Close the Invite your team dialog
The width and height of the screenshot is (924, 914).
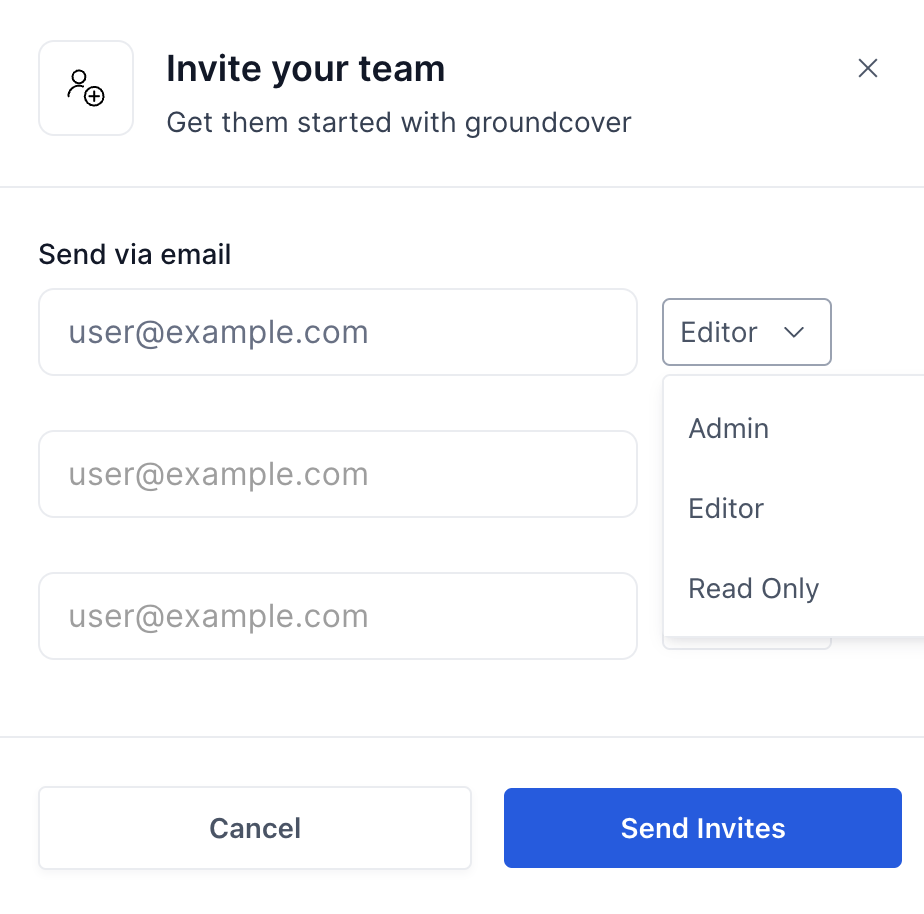coord(868,68)
